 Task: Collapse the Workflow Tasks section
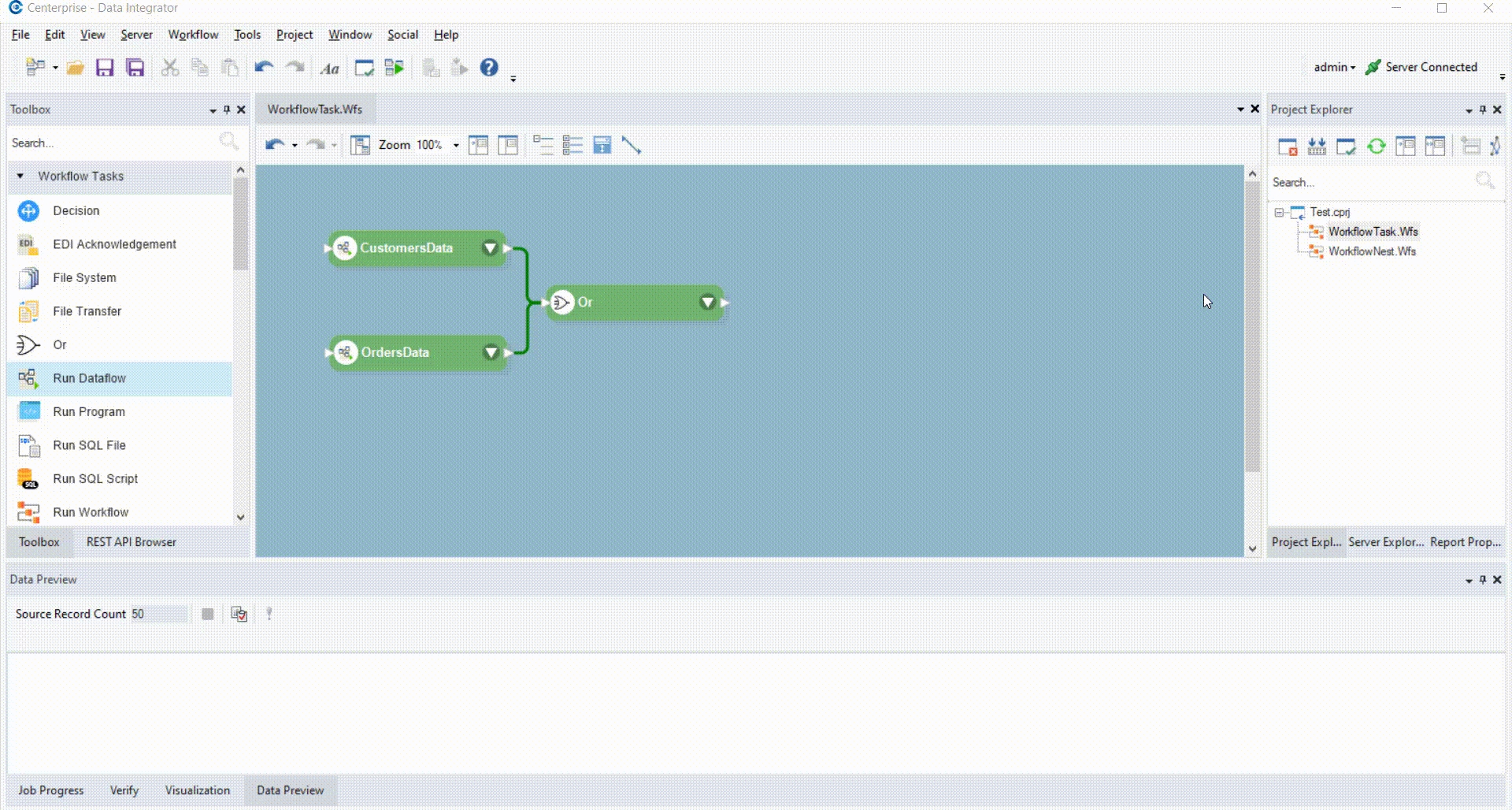click(20, 176)
